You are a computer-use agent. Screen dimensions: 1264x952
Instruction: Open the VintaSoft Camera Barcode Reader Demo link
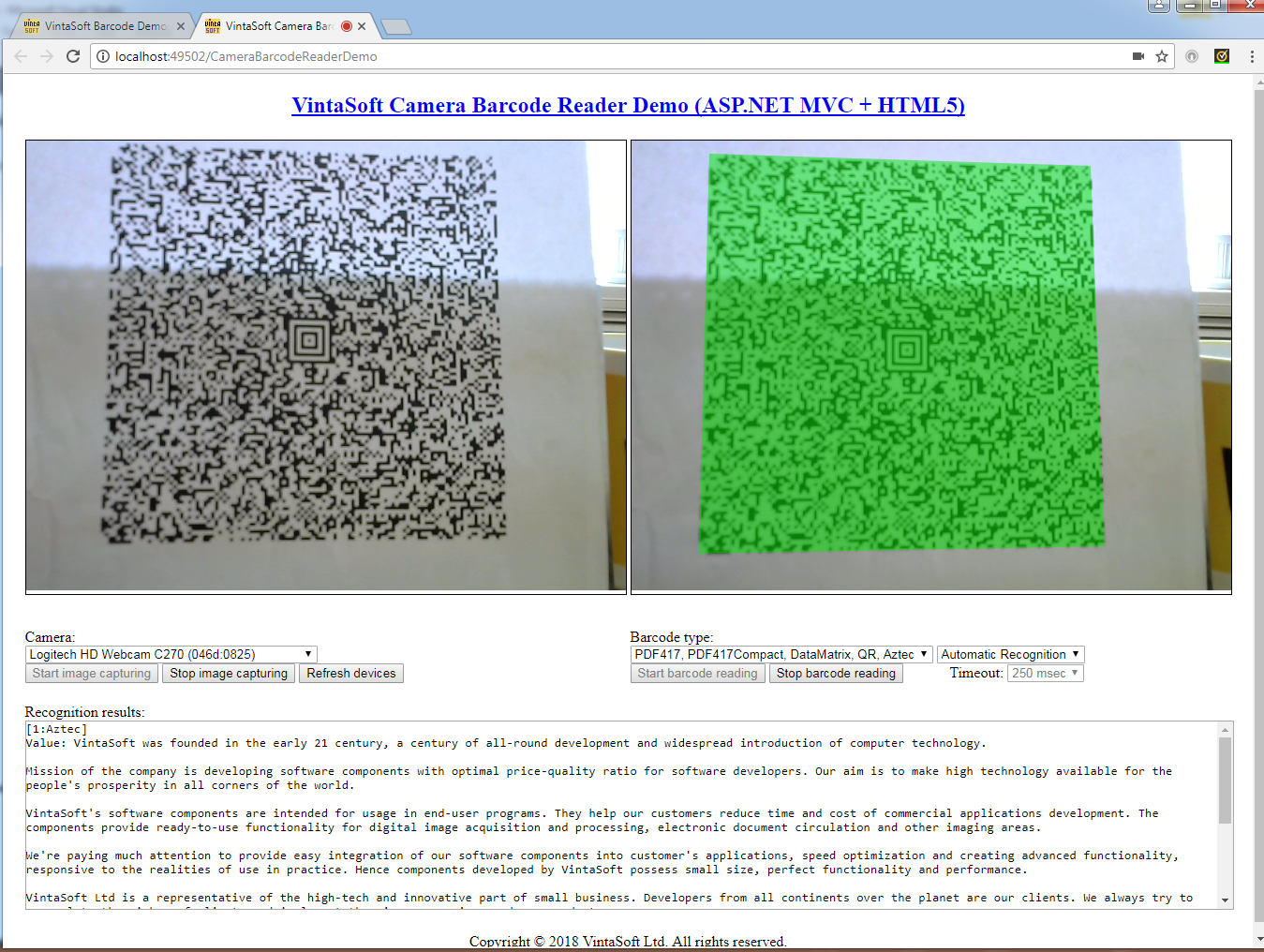(x=628, y=105)
